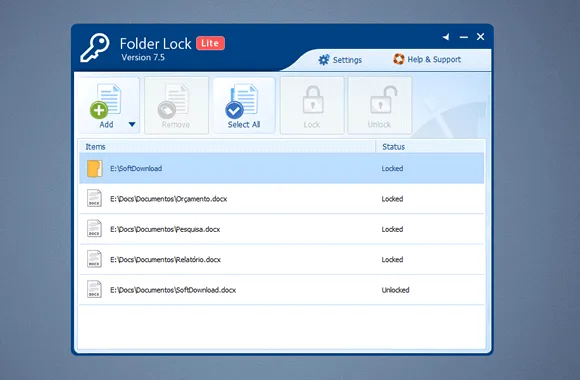Click Unlocked status of SoftDownload.docx

point(395,290)
